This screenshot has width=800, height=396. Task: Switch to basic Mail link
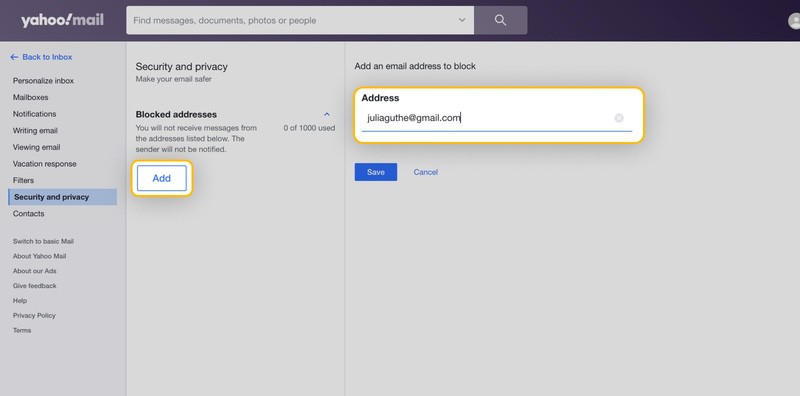click(43, 241)
